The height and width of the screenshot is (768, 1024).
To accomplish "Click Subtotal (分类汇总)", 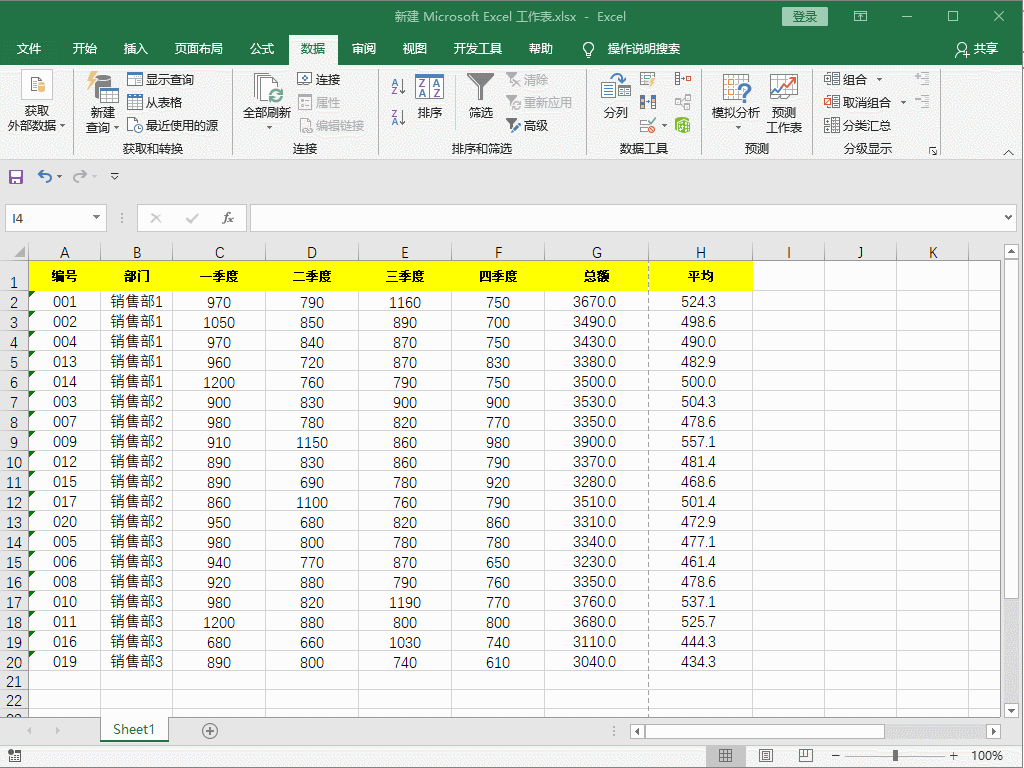I will (x=857, y=125).
